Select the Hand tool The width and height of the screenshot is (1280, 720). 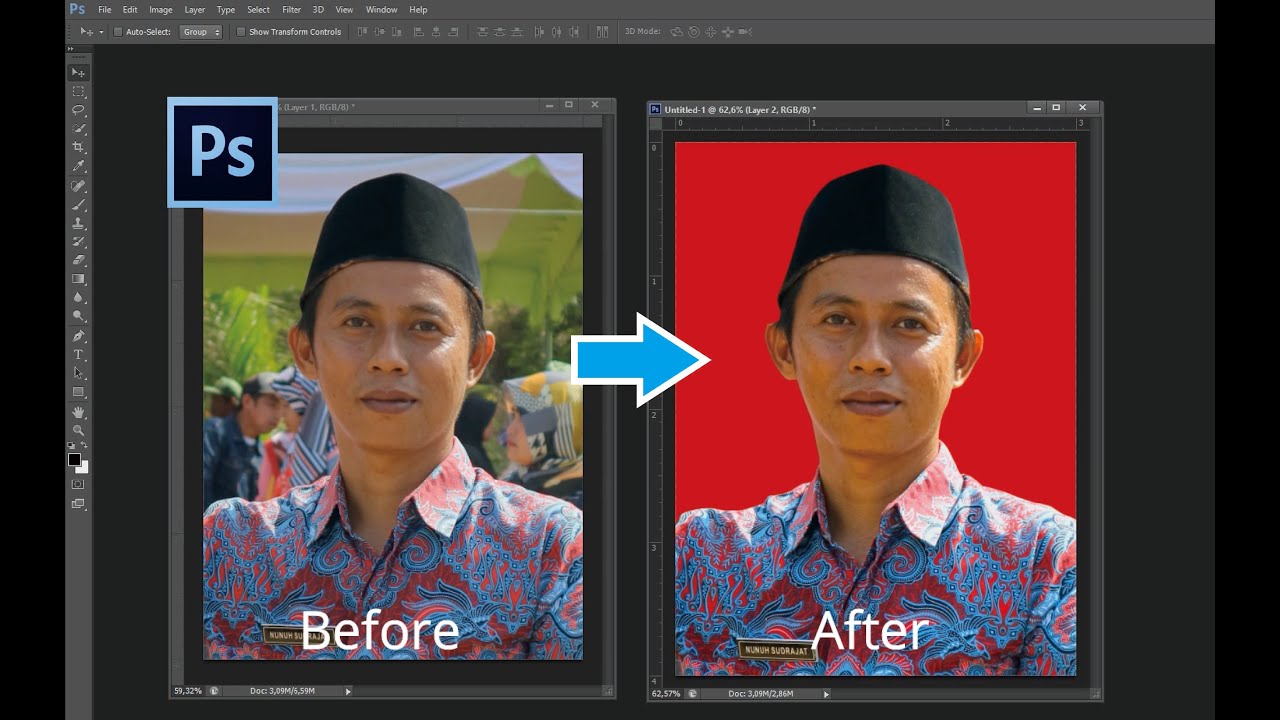pos(78,412)
